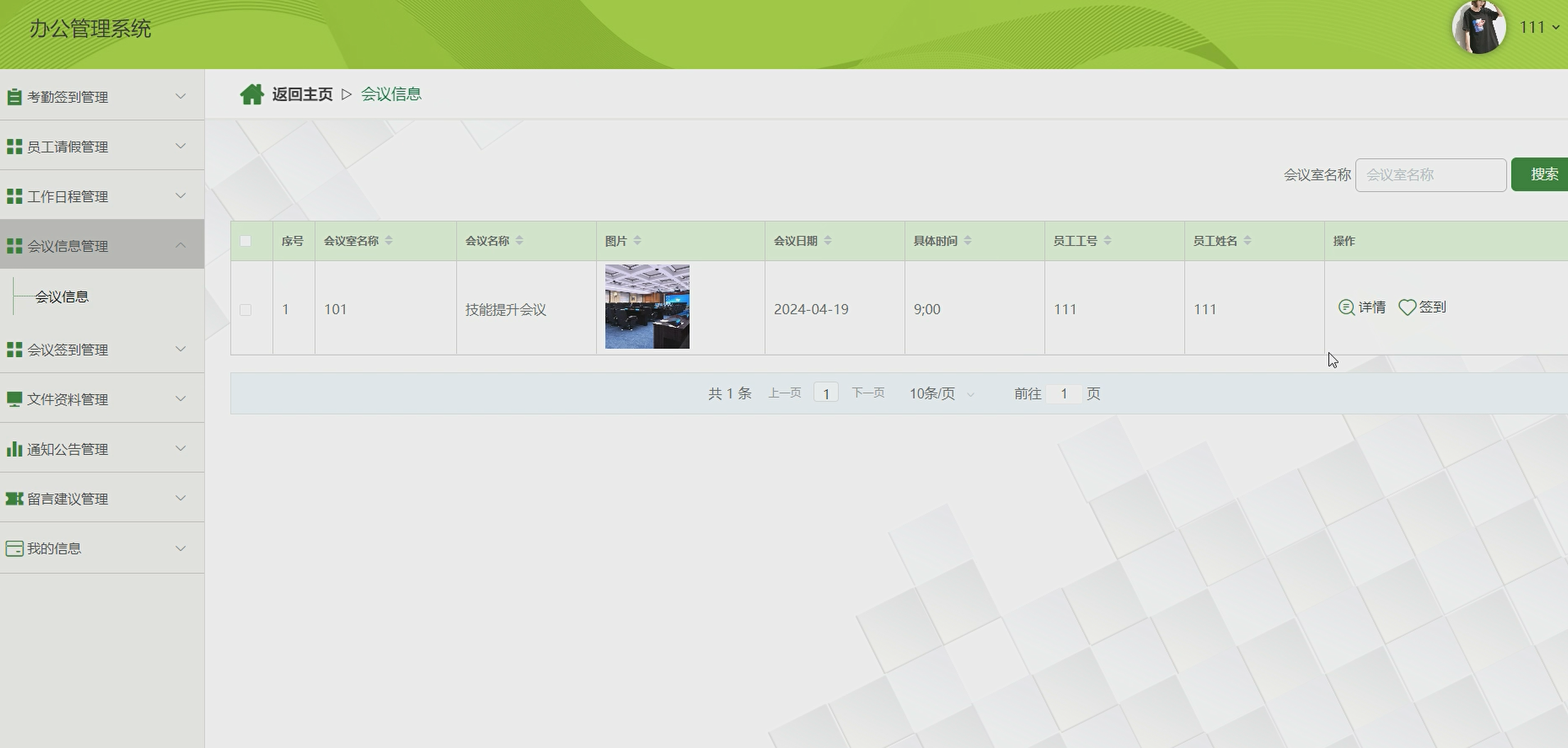Click the 前往 page number input
Image resolution: width=1568 pixels, height=748 pixels.
coord(1064,394)
